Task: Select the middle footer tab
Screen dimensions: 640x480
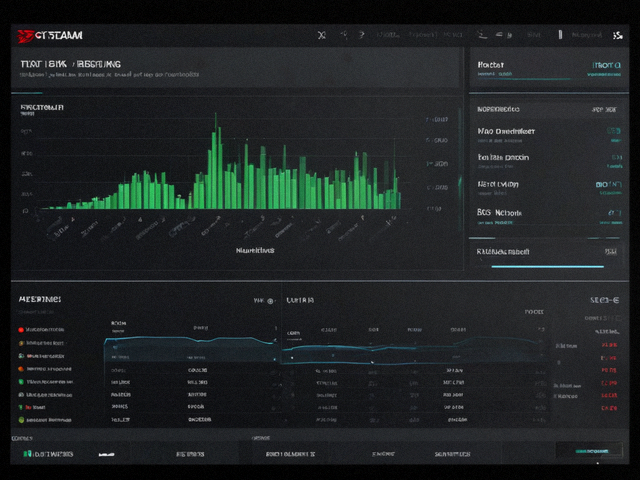Action: [290, 454]
